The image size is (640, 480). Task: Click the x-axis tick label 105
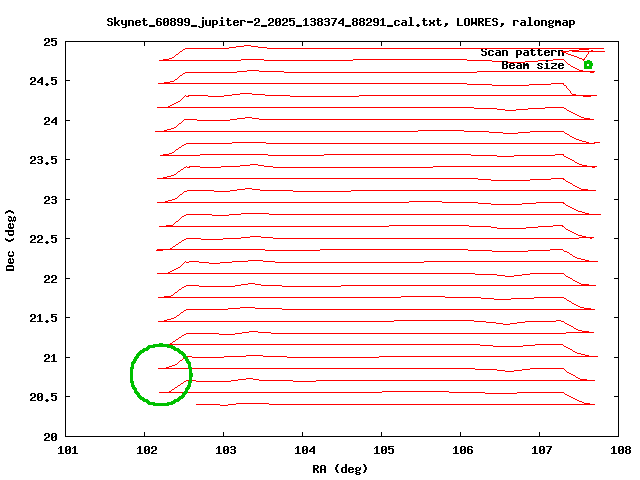click(x=384, y=450)
